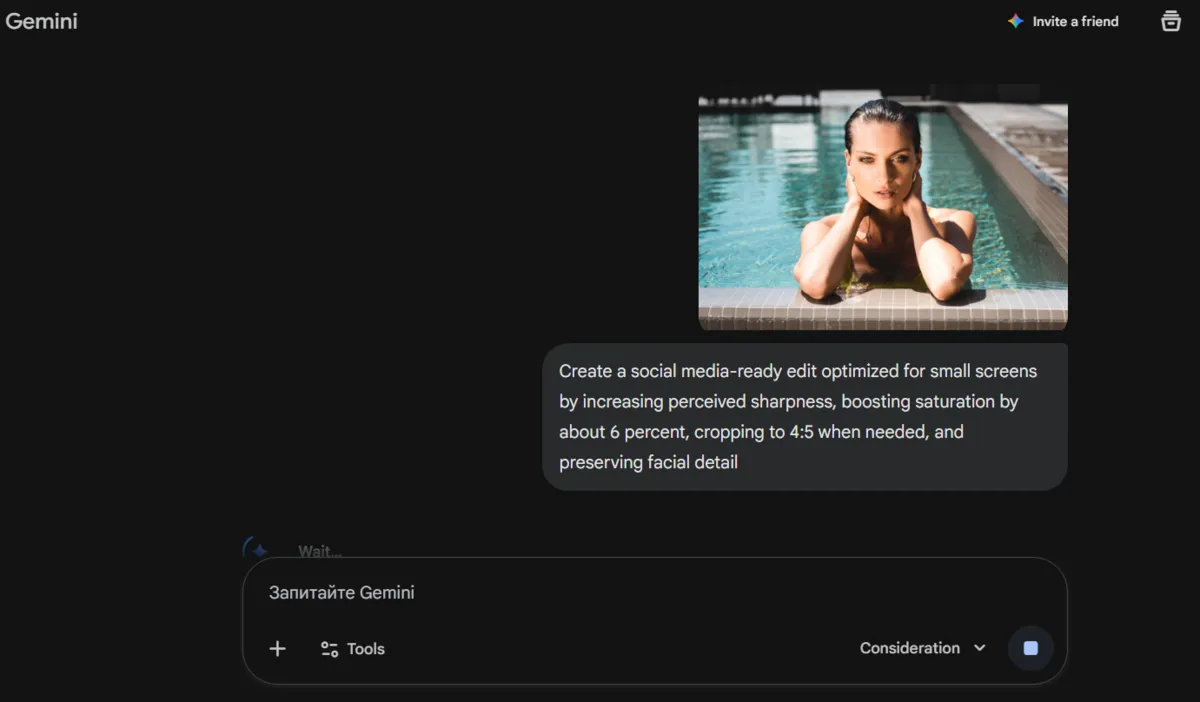Click the plus icon to attach a file
Image resolution: width=1200 pixels, height=702 pixels.
277,648
